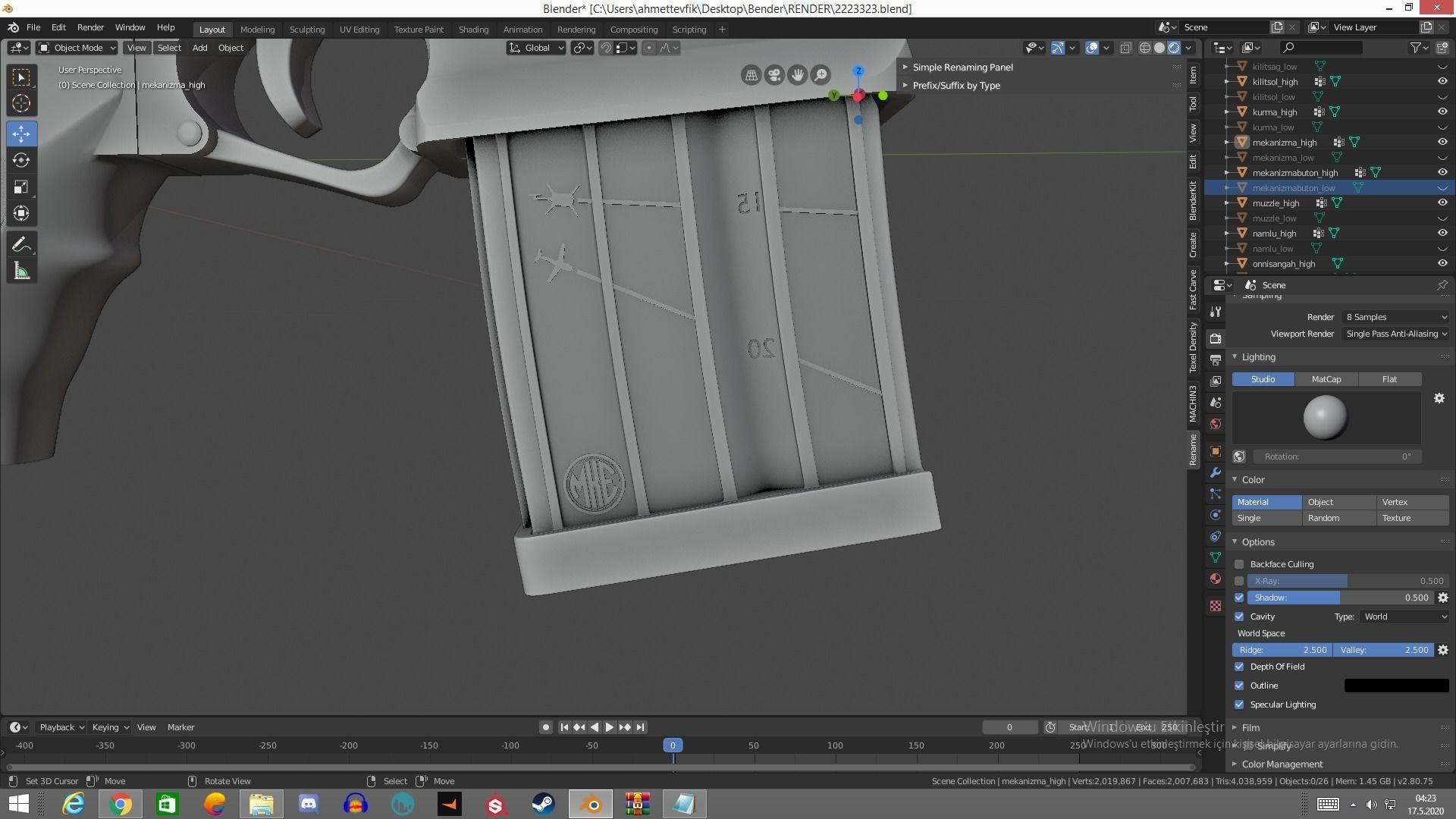The width and height of the screenshot is (1456, 819).
Task: Enable the X-Ray option checkbox
Action: pos(1239,581)
